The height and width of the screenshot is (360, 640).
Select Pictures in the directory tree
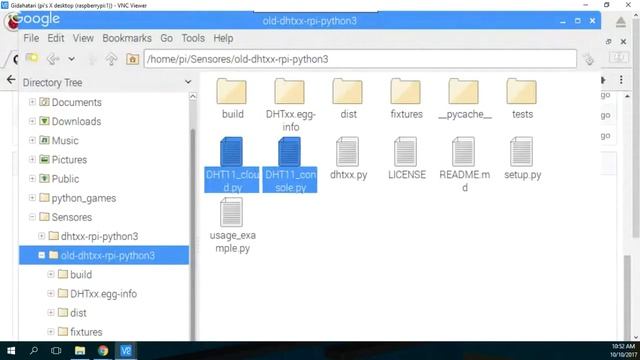[x=69, y=160]
